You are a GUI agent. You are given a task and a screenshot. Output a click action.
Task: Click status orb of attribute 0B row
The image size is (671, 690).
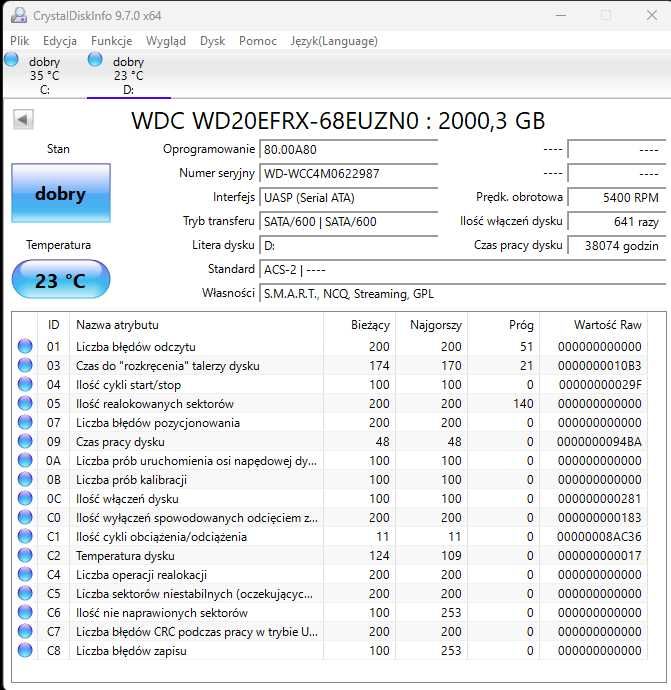[25, 479]
